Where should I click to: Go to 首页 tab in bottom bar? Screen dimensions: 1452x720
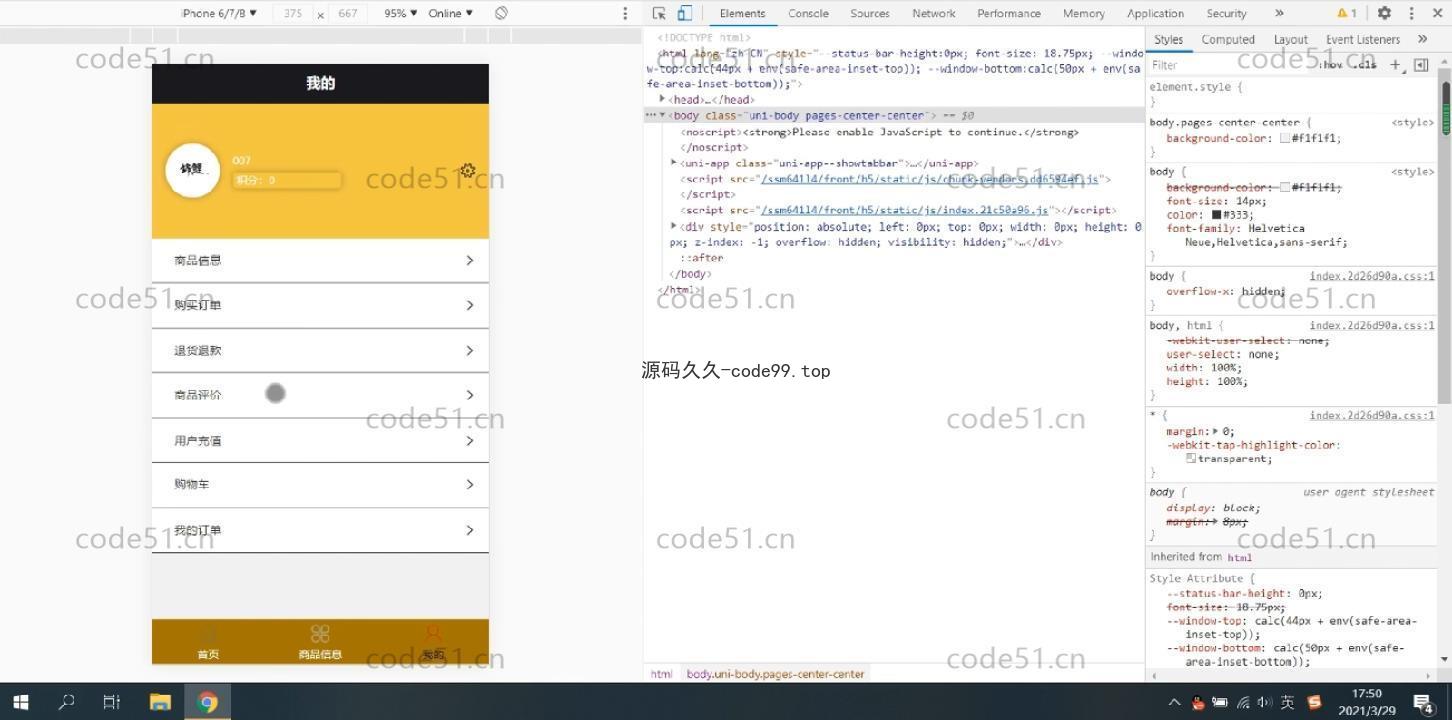pyautogui.click(x=208, y=642)
